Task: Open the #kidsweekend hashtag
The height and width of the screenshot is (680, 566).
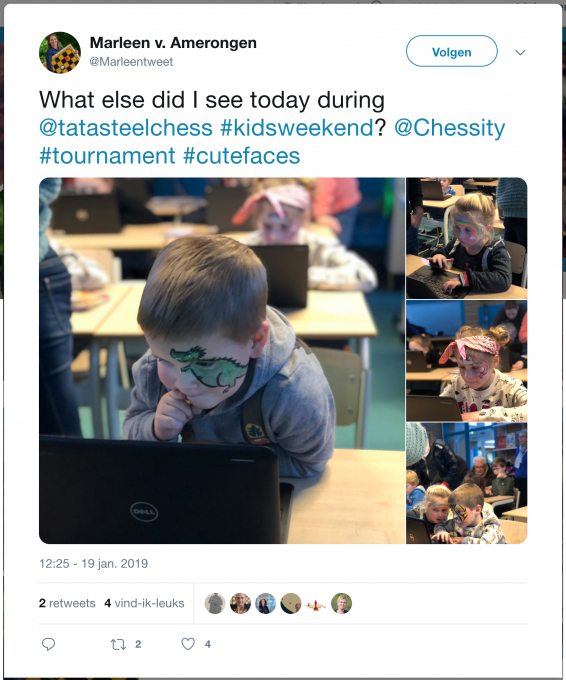Action: tap(297, 128)
